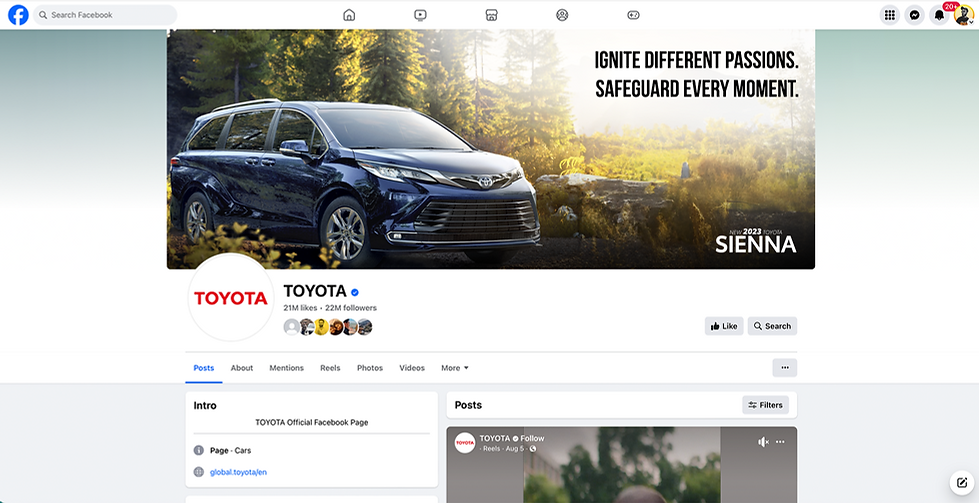This screenshot has width=979, height=503.
Task: Click the Page info icon in Intro
Action: click(199, 450)
